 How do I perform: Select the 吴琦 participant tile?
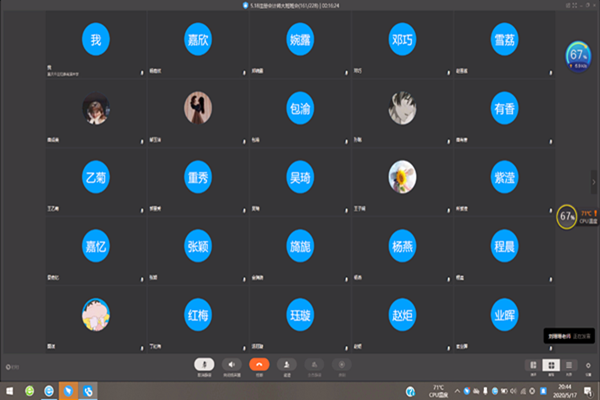[x=300, y=176]
